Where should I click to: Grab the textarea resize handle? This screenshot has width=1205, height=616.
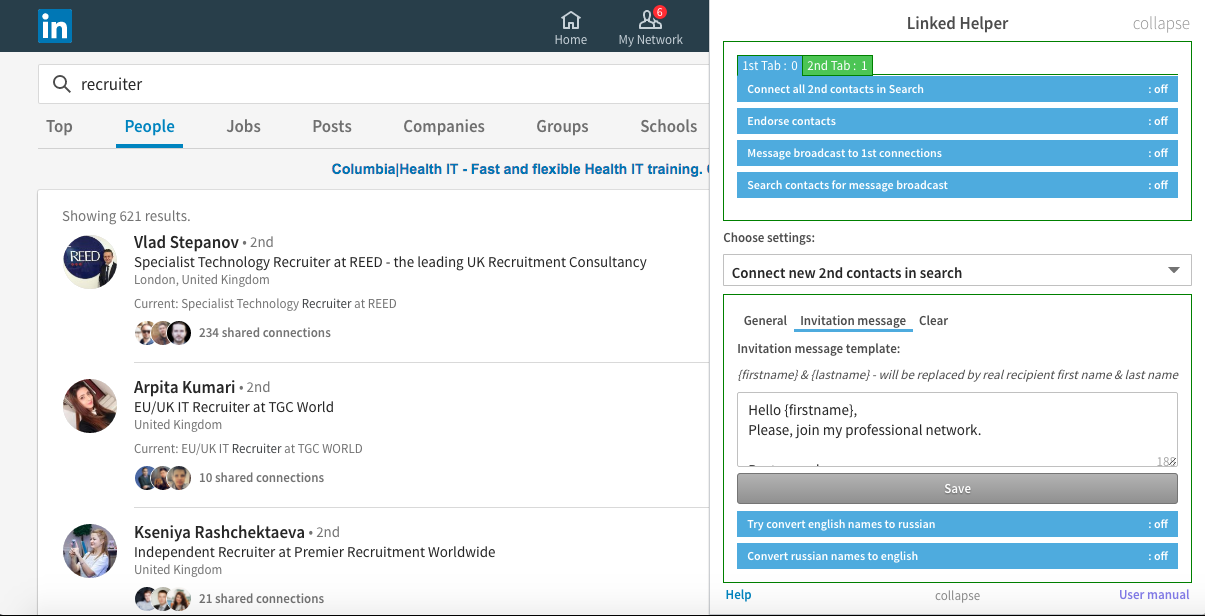[x=1172, y=461]
